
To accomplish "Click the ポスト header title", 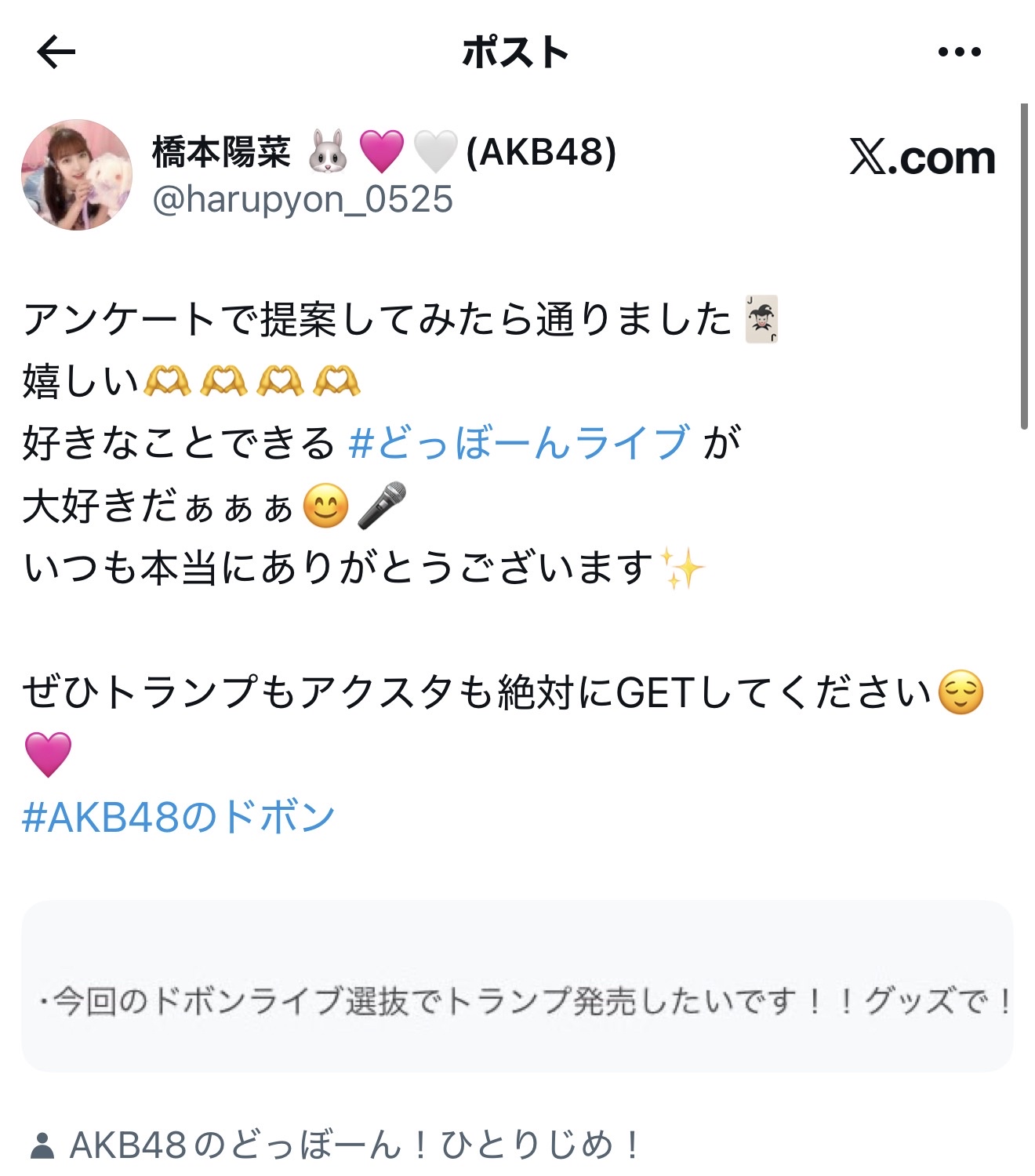I will point(515,53).
